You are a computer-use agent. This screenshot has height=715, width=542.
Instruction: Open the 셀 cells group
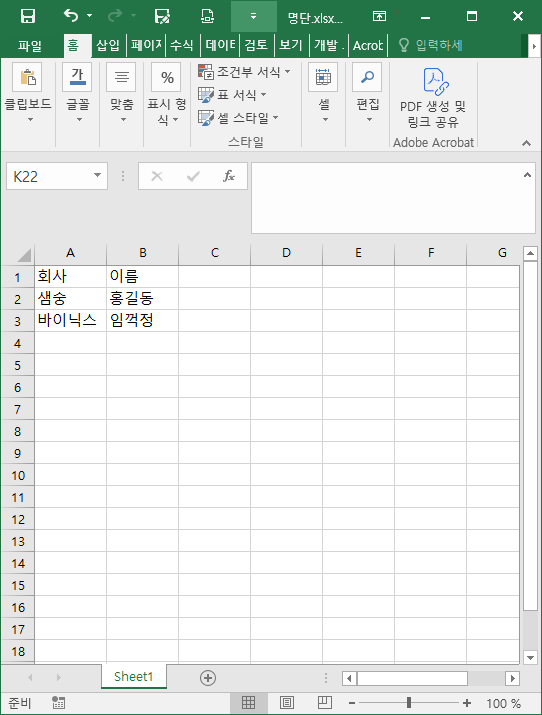click(x=324, y=93)
